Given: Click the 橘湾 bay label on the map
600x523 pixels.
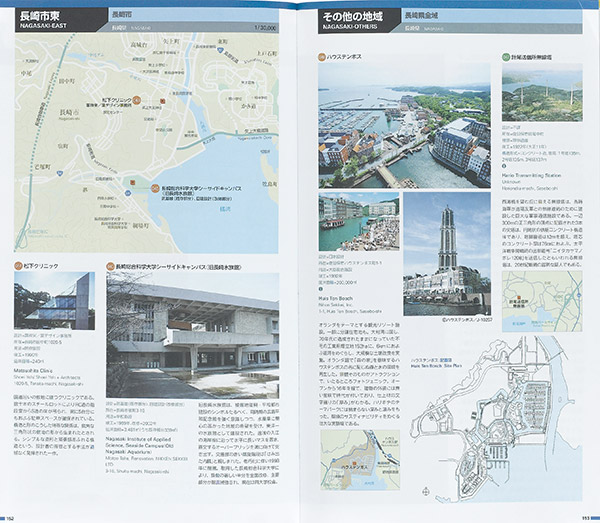Looking at the screenshot, I should 225,209.
